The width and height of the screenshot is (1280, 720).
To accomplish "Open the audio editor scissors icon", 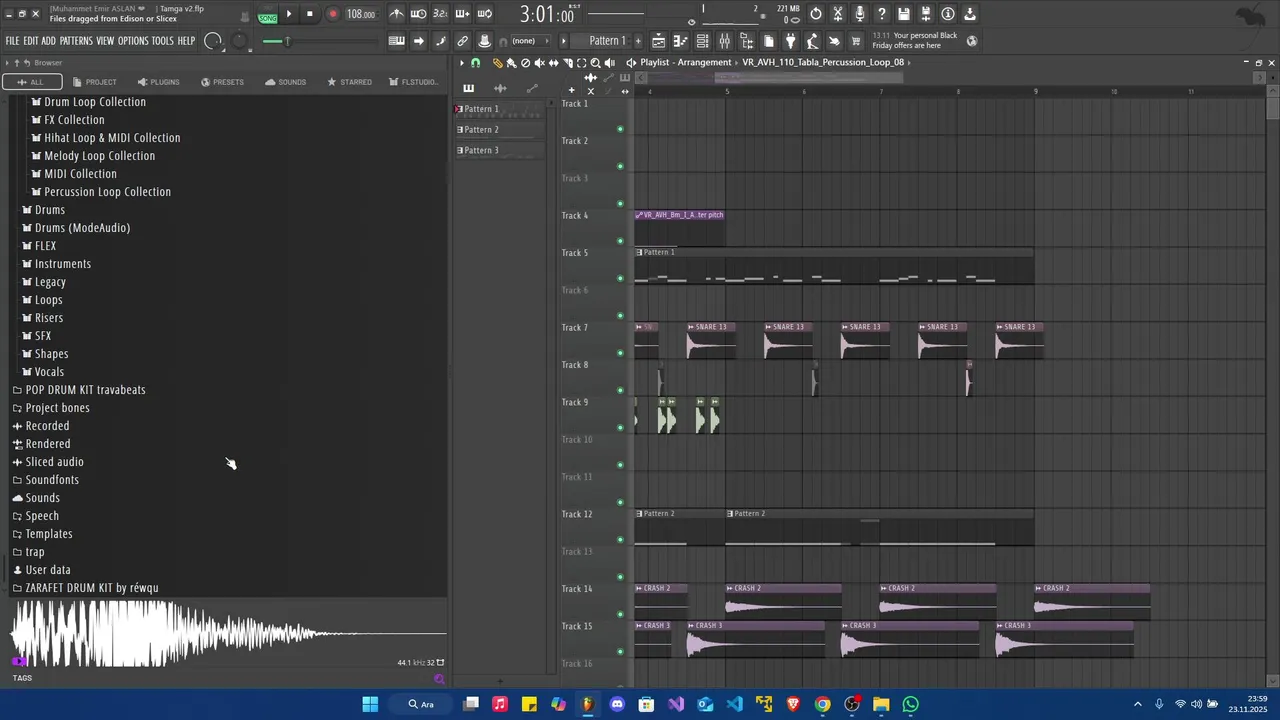I will (x=838, y=14).
